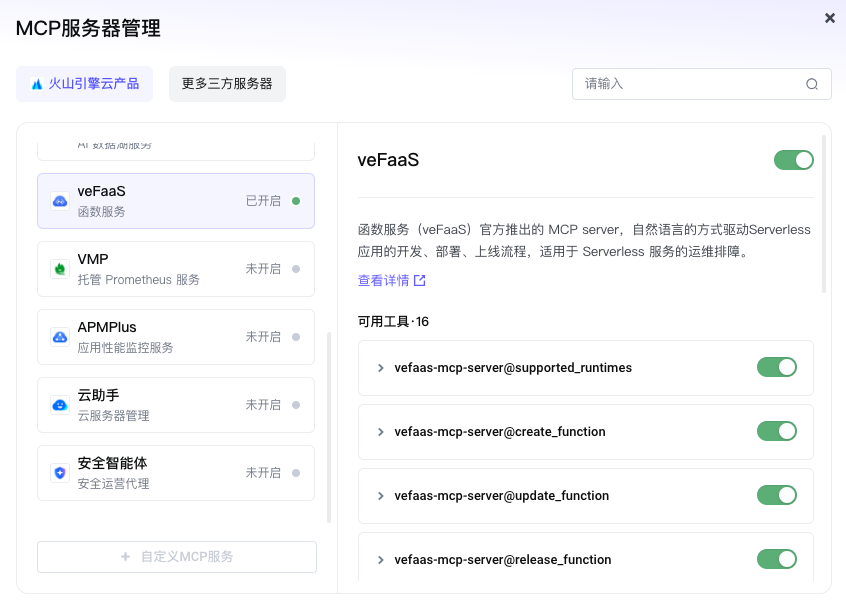The height and width of the screenshot is (610, 846).
Task: Click the external link icon beside 查看详情
Action: pos(419,280)
